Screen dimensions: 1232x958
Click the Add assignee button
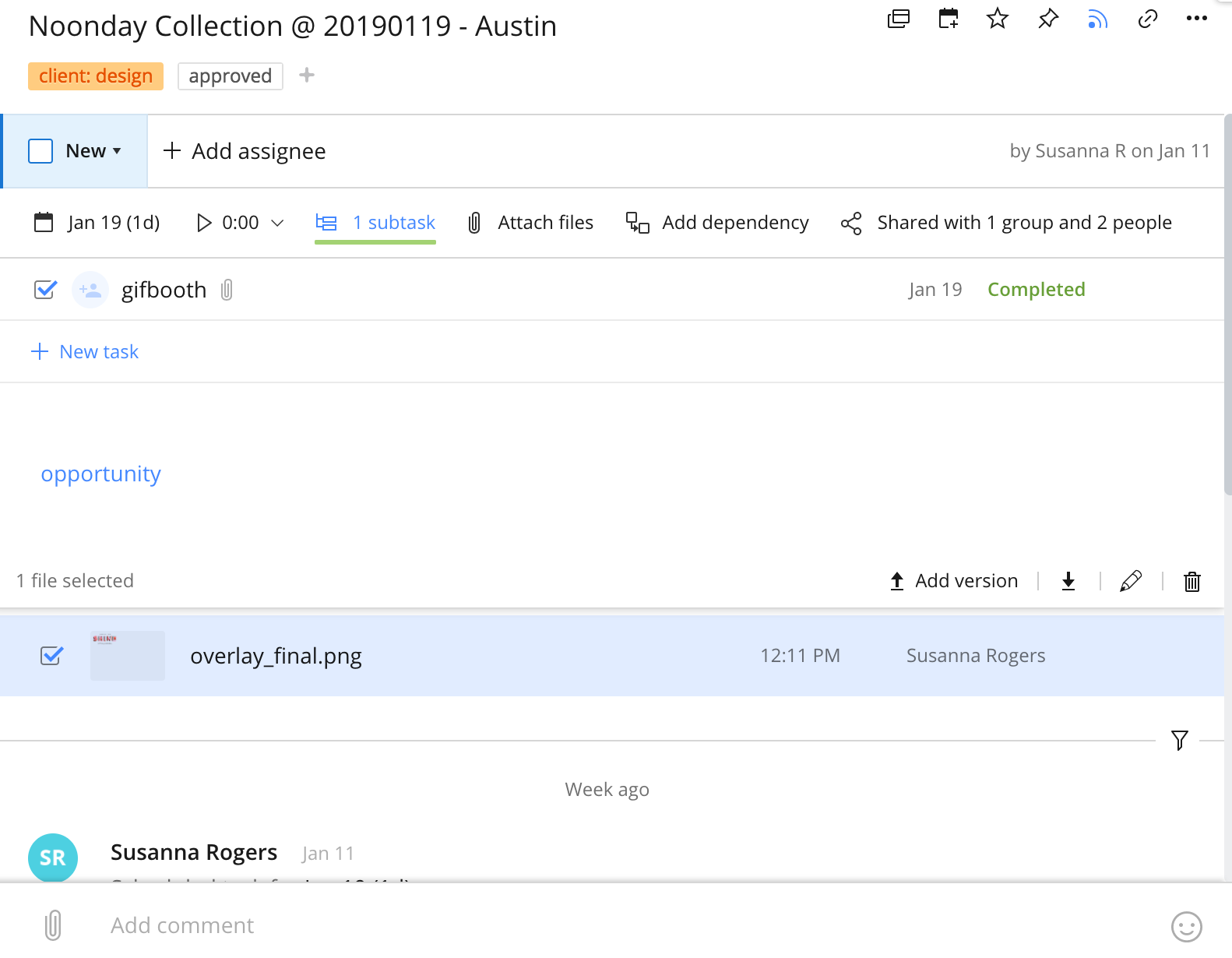coord(245,151)
